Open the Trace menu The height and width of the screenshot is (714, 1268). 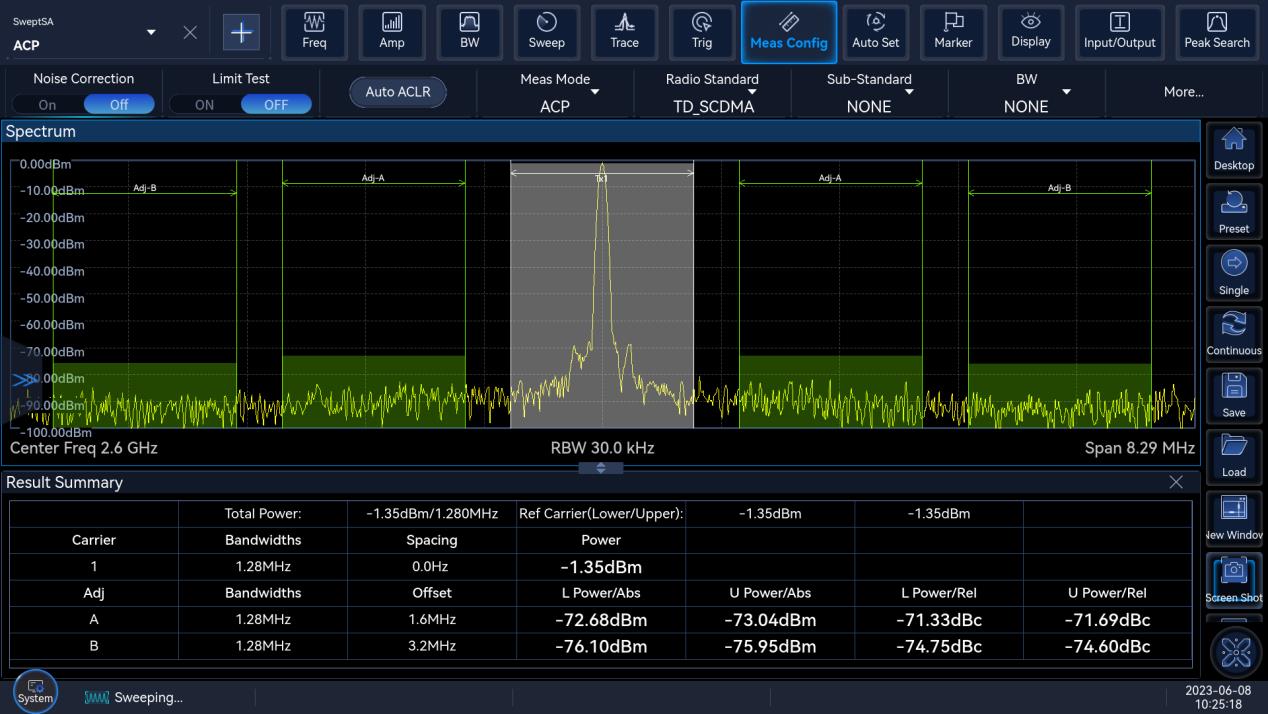tap(624, 32)
